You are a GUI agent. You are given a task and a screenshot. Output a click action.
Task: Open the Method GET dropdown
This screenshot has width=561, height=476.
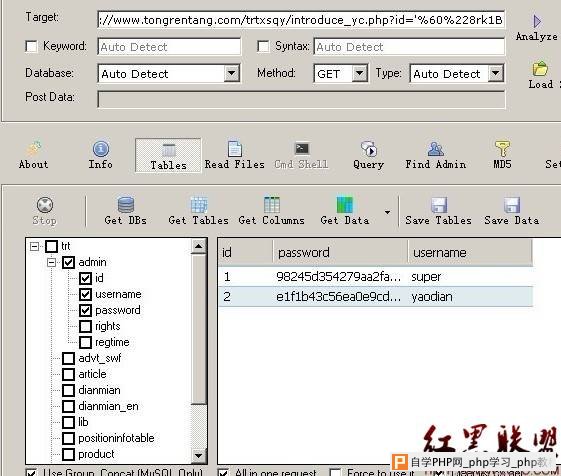[360, 73]
